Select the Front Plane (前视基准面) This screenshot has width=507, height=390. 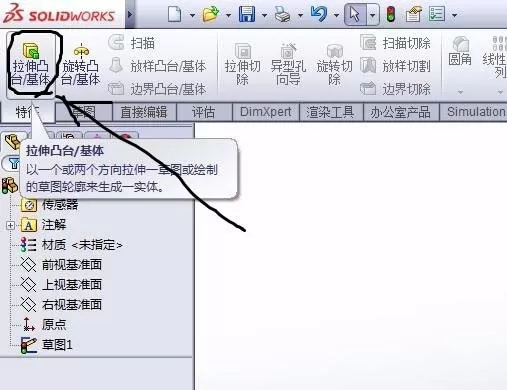61,265
